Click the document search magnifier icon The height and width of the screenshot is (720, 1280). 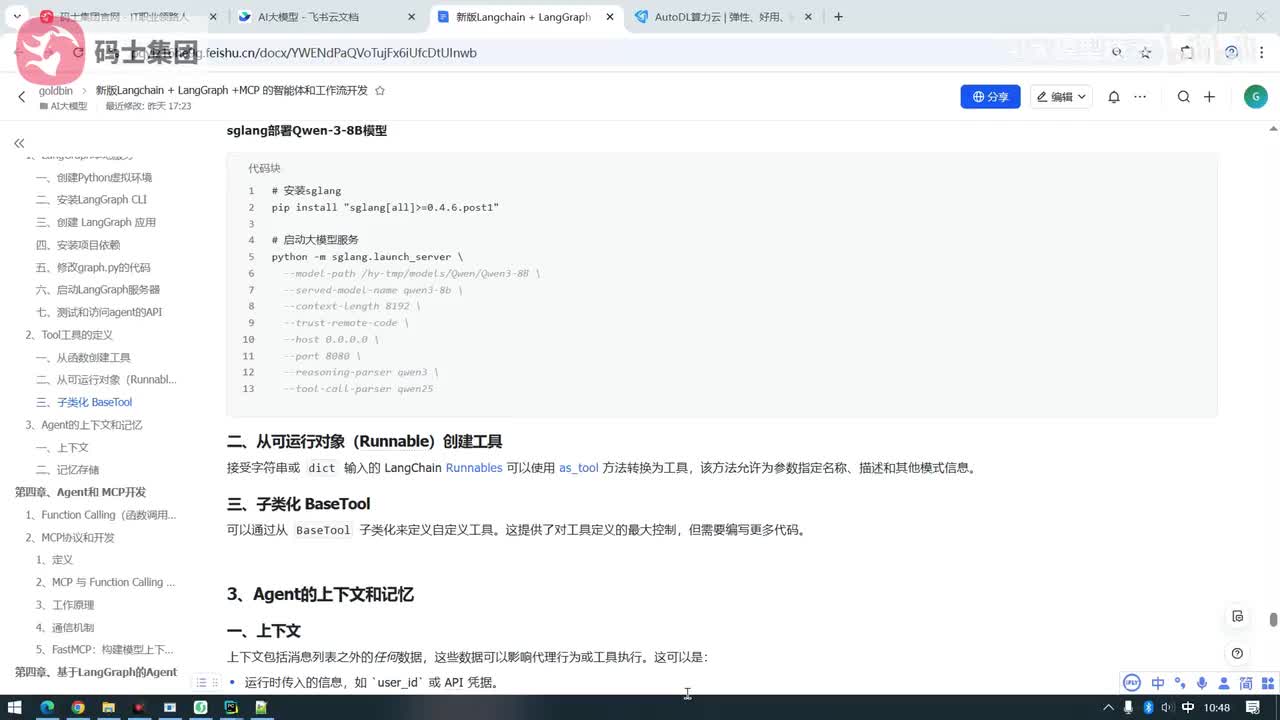tap(1183, 97)
